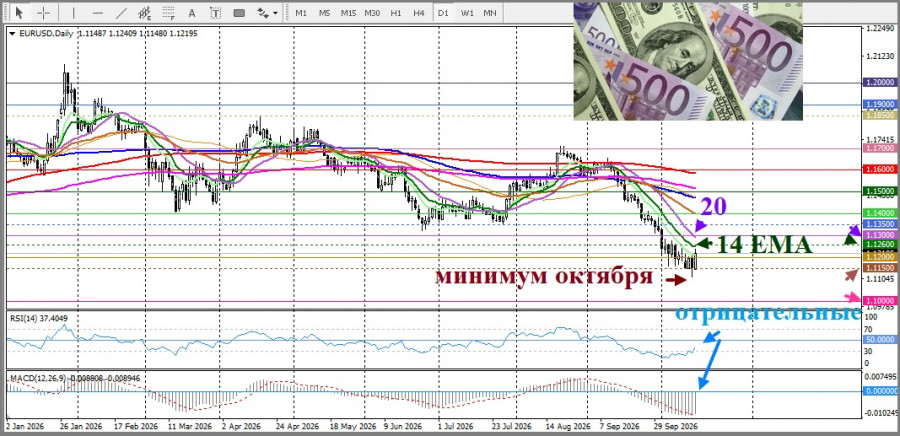Click the '14 Aug 2026' date label

pos(569,427)
